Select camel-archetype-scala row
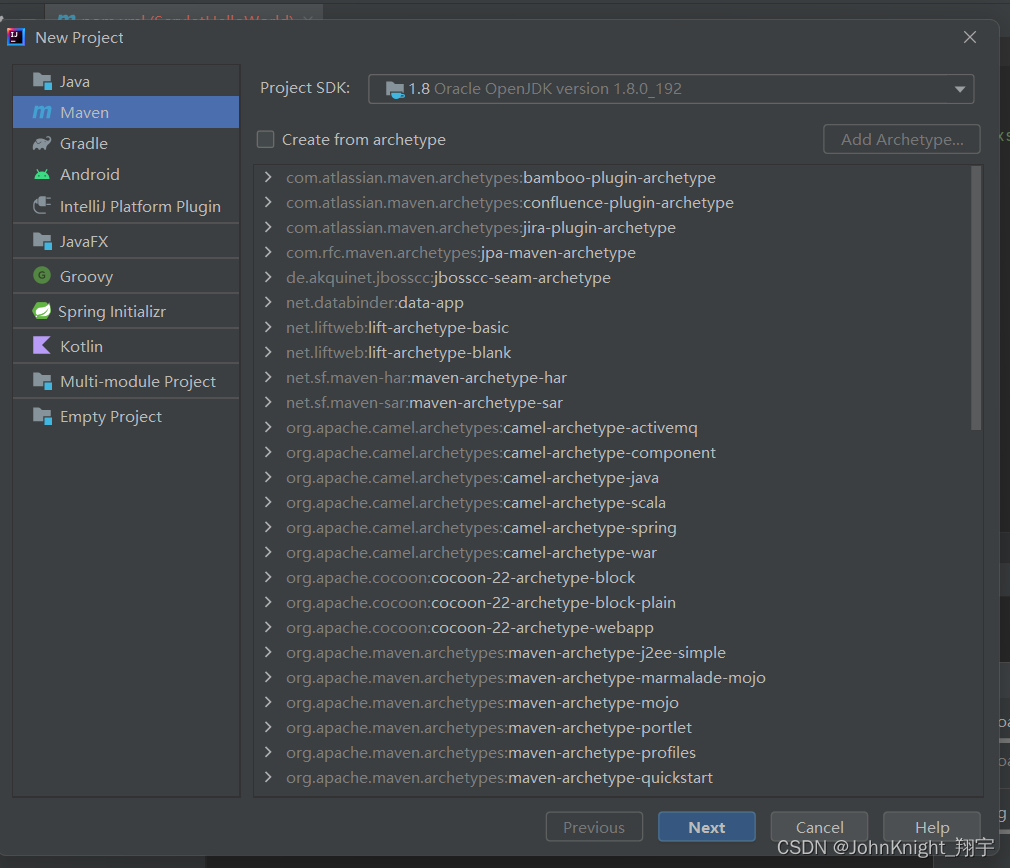The height and width of the screenshot is (868, 1010). click(x=612, y=502)
